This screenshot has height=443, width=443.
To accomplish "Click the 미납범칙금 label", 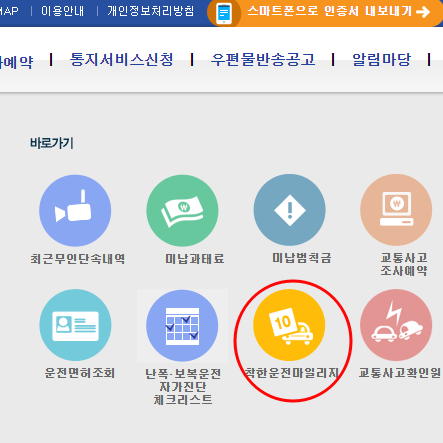I will click(x=302, y=258).
